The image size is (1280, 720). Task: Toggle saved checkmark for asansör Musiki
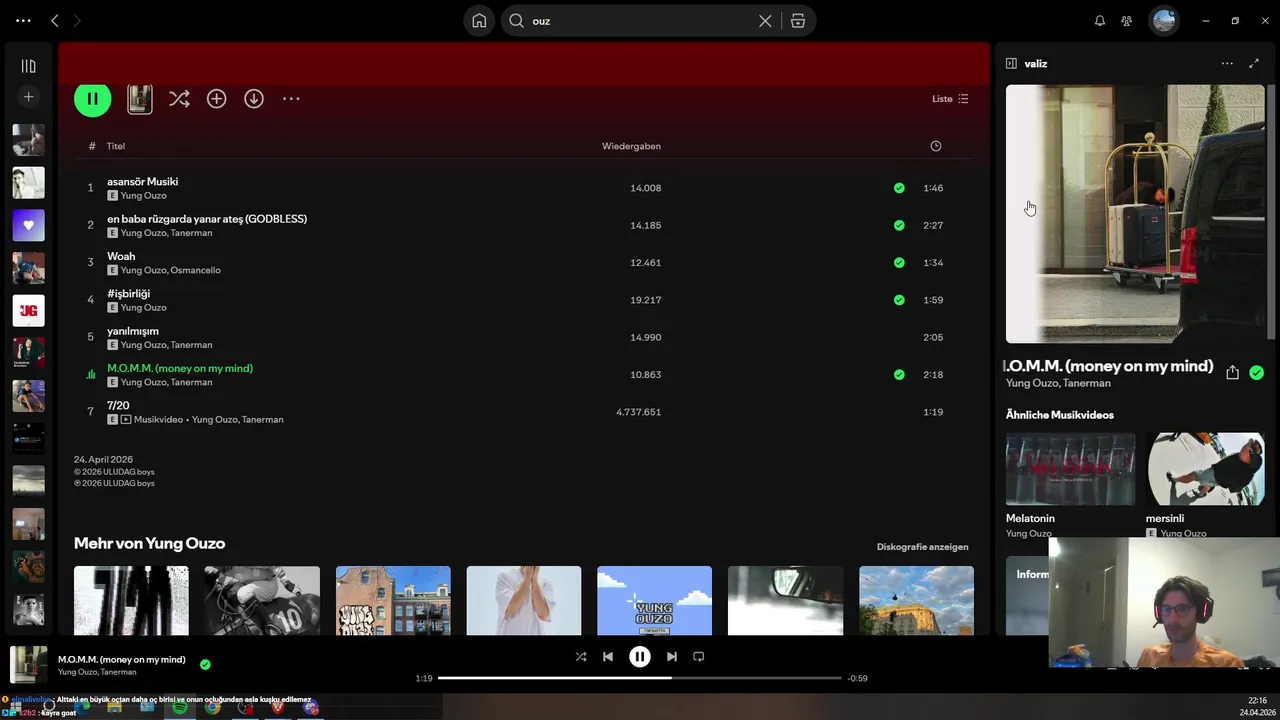[x=899, y=188]
